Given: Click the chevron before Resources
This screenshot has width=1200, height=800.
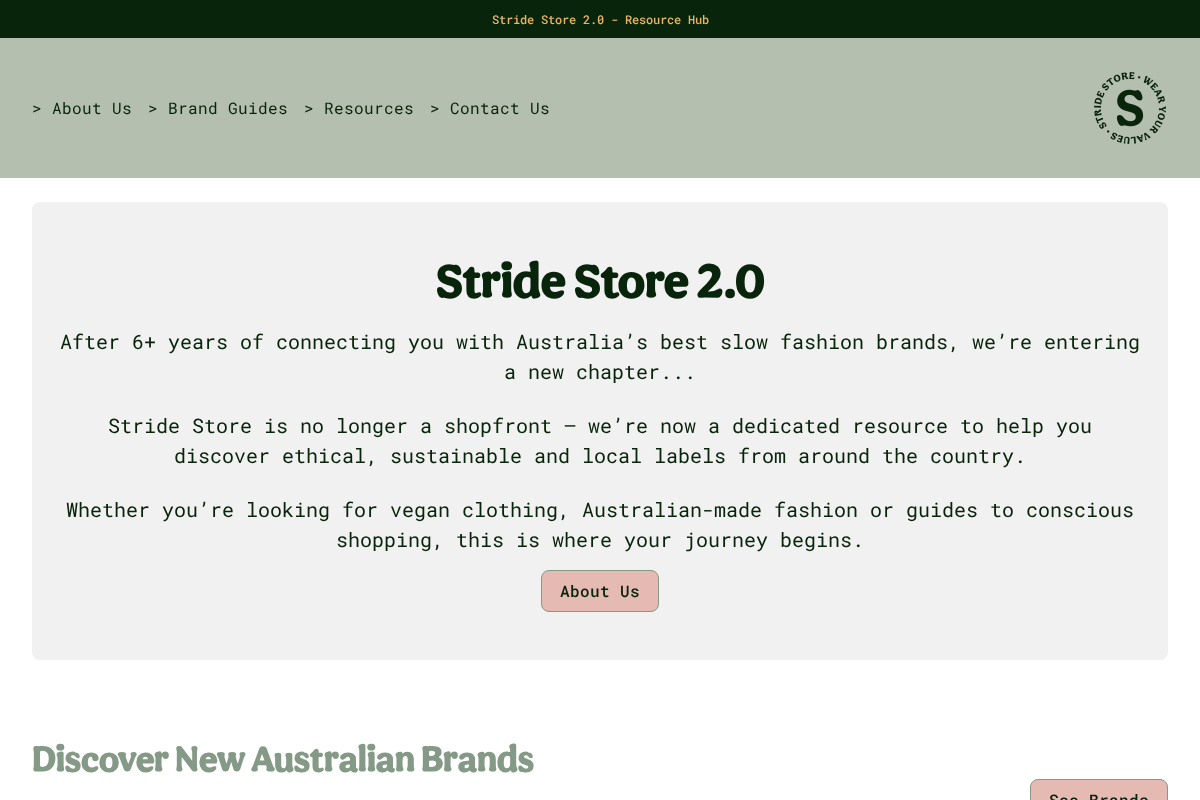Looking at the screenshot, I should pyautogui.click(x=308, y=108).
